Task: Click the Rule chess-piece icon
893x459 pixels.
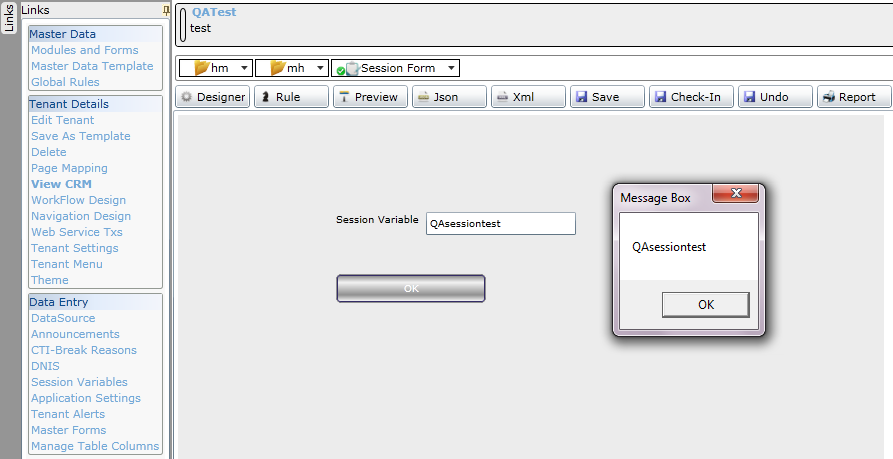Action: pos(265,97)
